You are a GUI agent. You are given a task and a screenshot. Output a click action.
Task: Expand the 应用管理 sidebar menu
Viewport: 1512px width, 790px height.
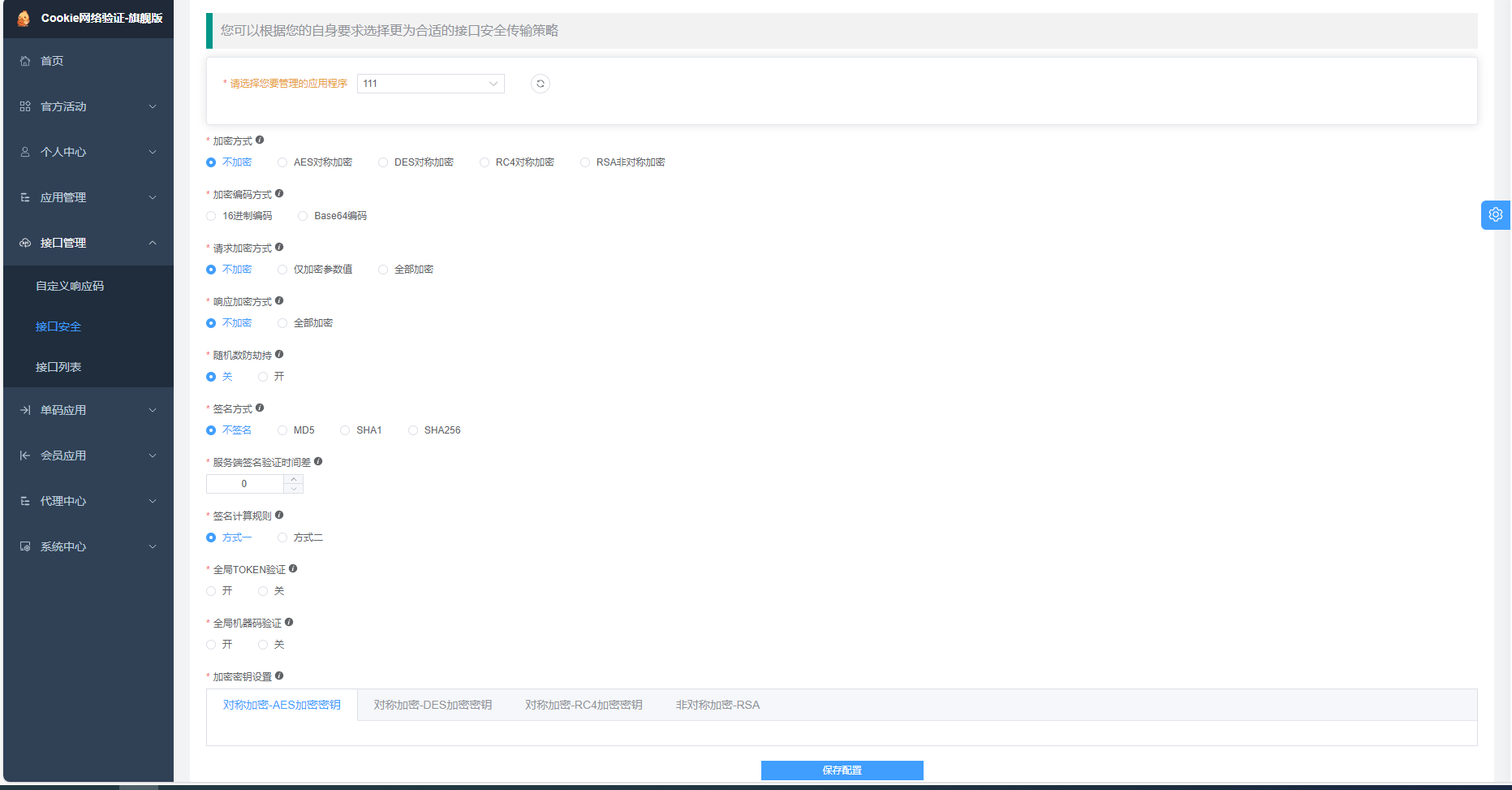pos(88,197)
